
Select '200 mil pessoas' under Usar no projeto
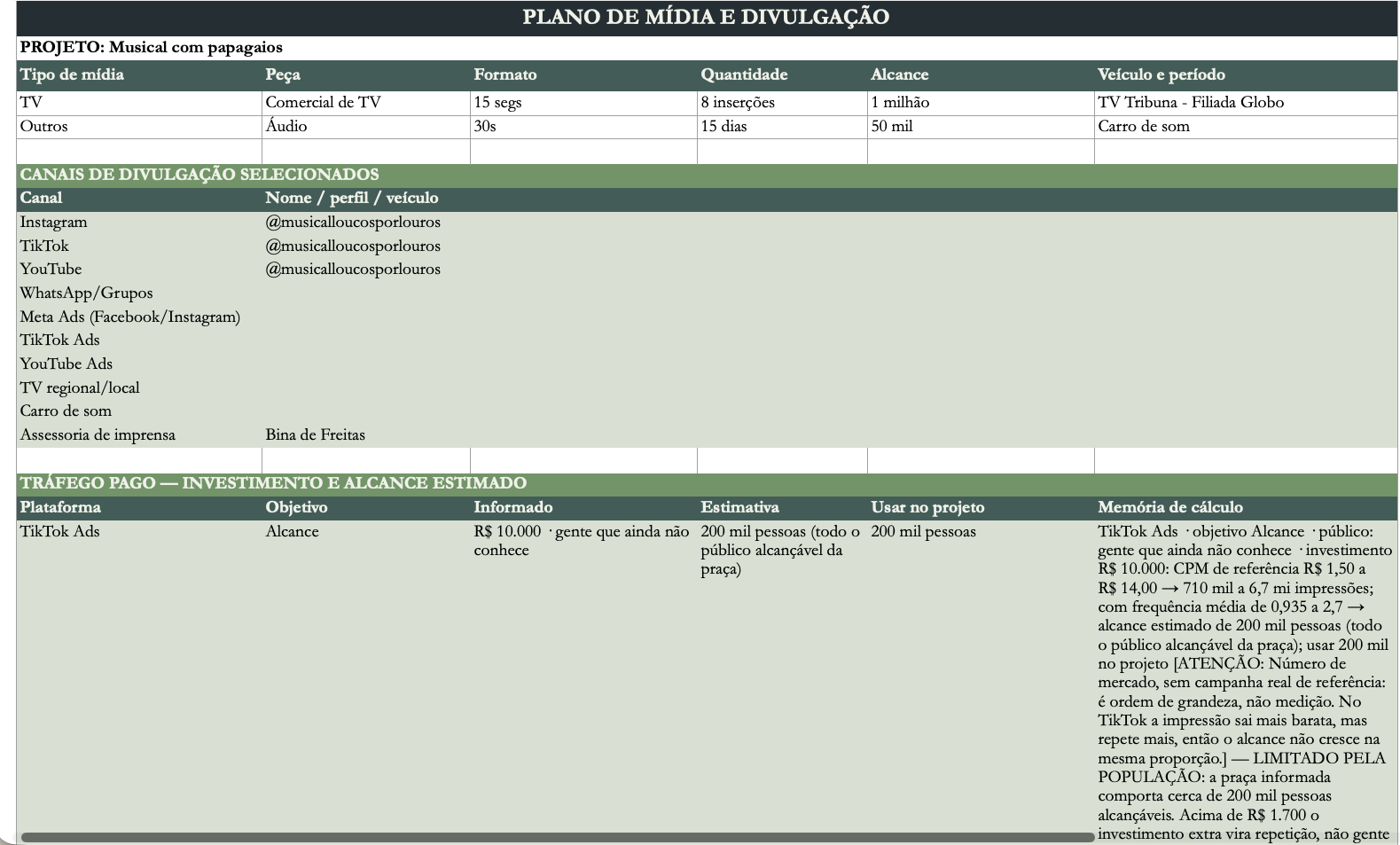click(923, 532)
